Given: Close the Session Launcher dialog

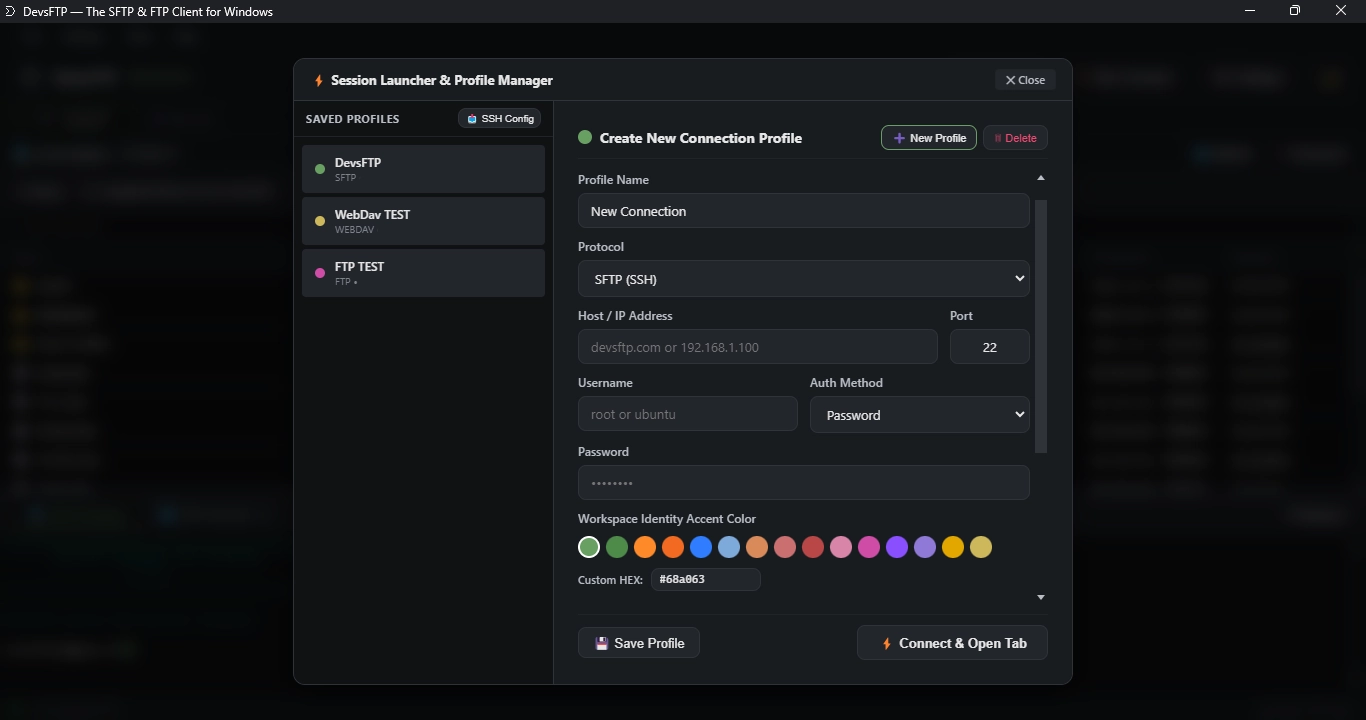Looking at the screenshot, I should (x=1025, y=80).
